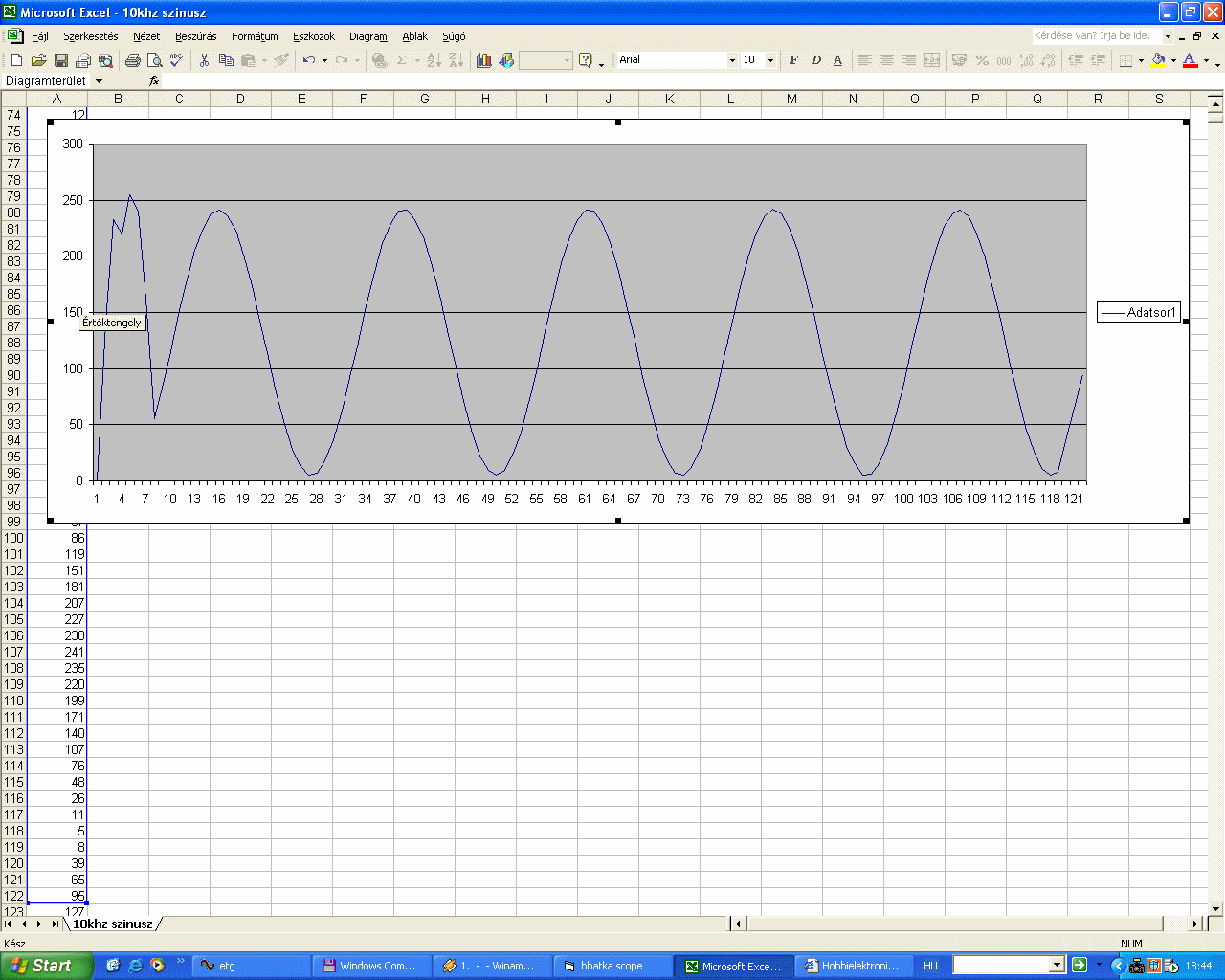1225x980 pixels.
Task: Click the AutoSum sigma icon
Action: [x=402, y=60]
